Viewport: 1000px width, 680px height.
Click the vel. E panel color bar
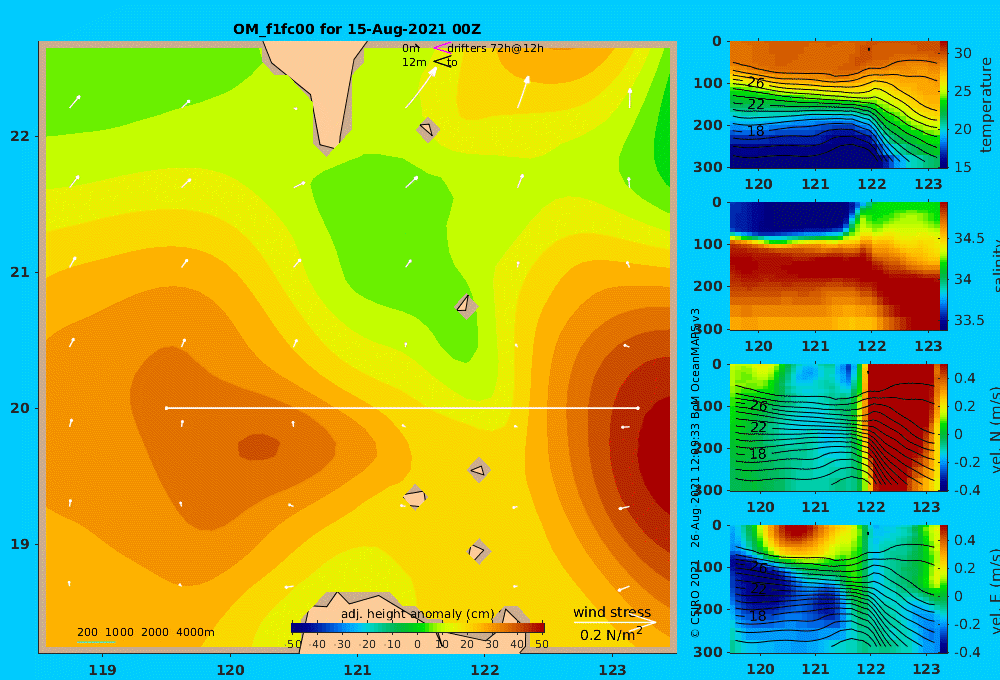[x=944, y=589]
